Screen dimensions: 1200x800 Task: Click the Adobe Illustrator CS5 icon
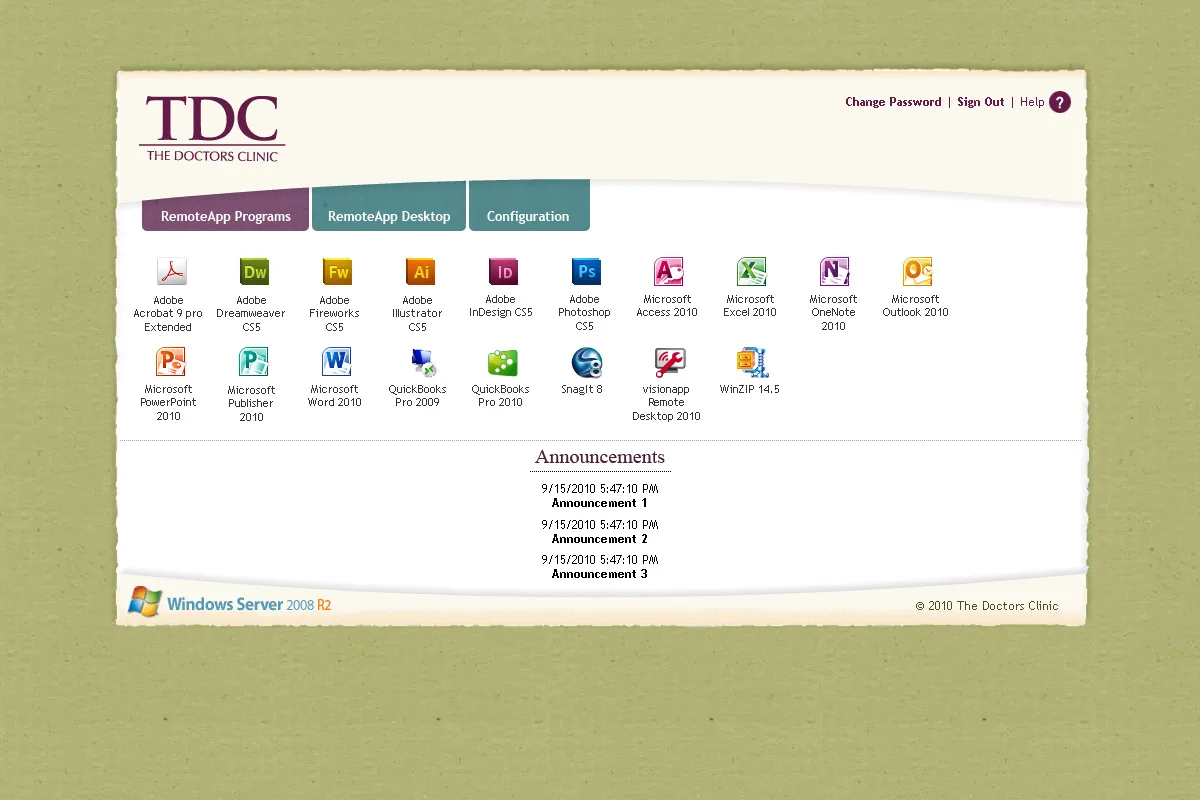[x=420, y=272]
